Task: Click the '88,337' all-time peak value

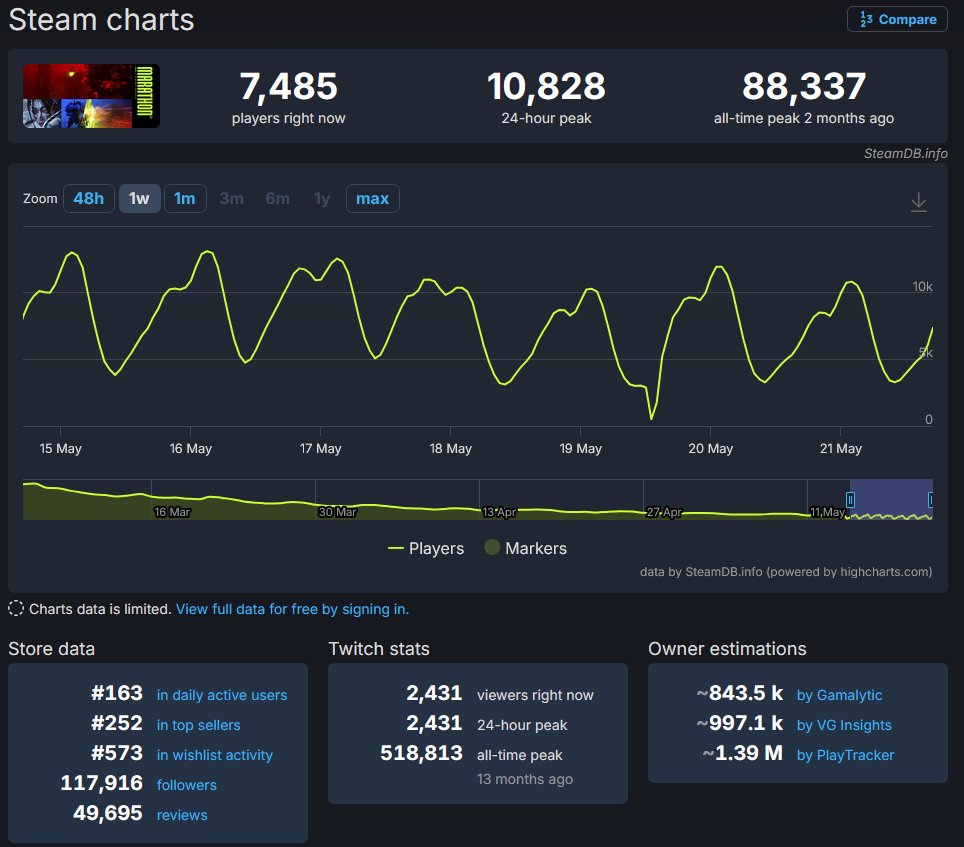Action: tap(804, 86)
